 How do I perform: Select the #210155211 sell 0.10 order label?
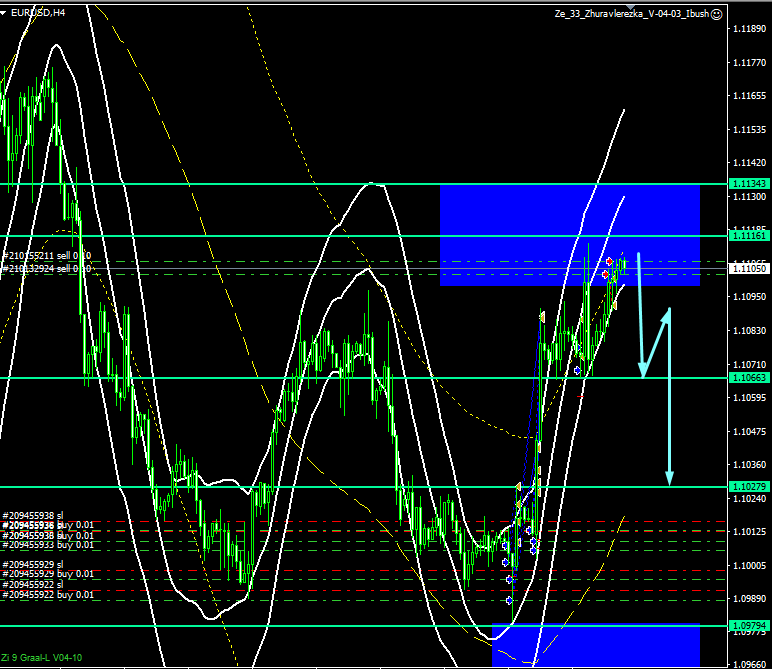coord(47,255)
